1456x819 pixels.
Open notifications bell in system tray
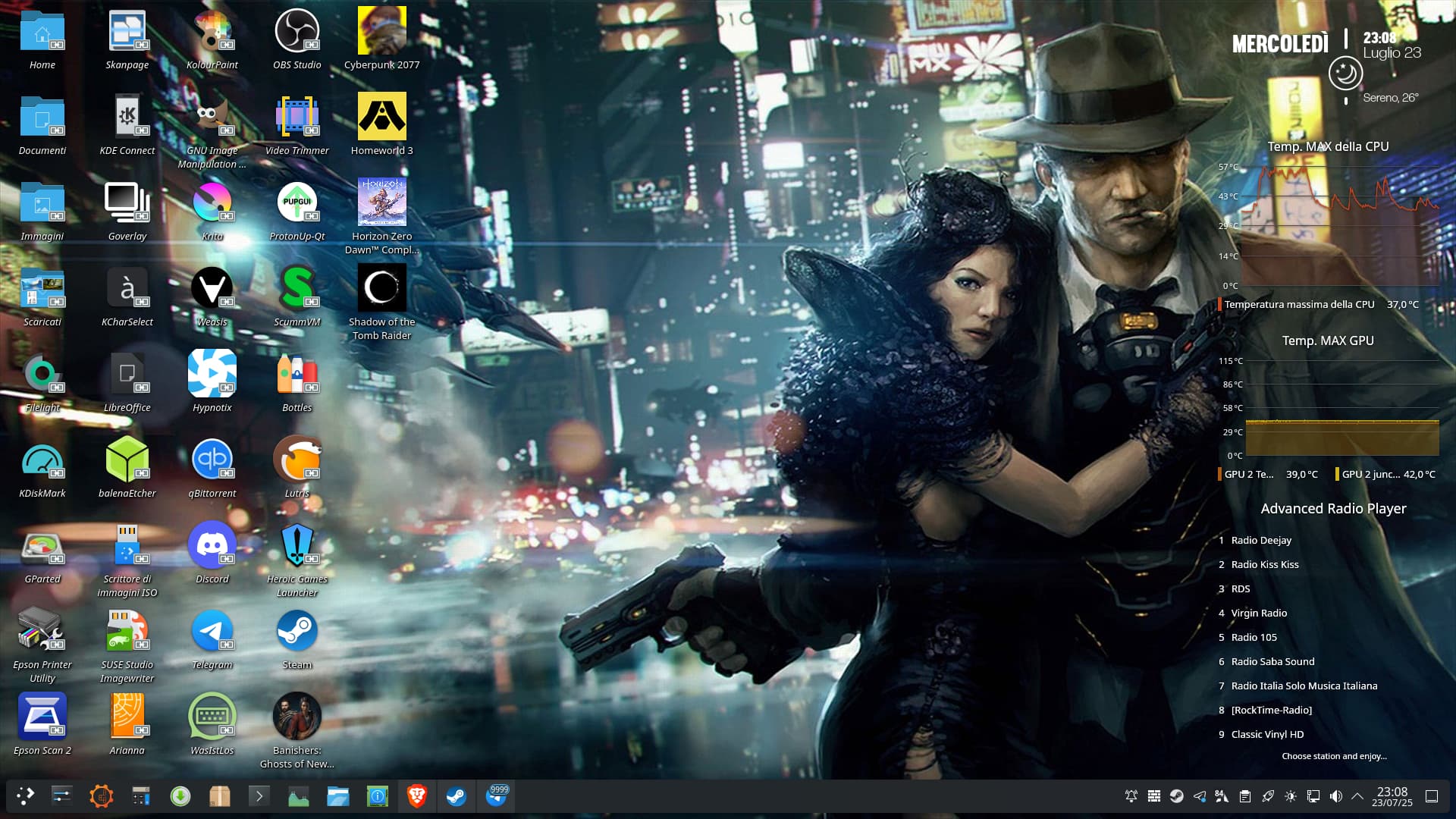(1131, 796)
